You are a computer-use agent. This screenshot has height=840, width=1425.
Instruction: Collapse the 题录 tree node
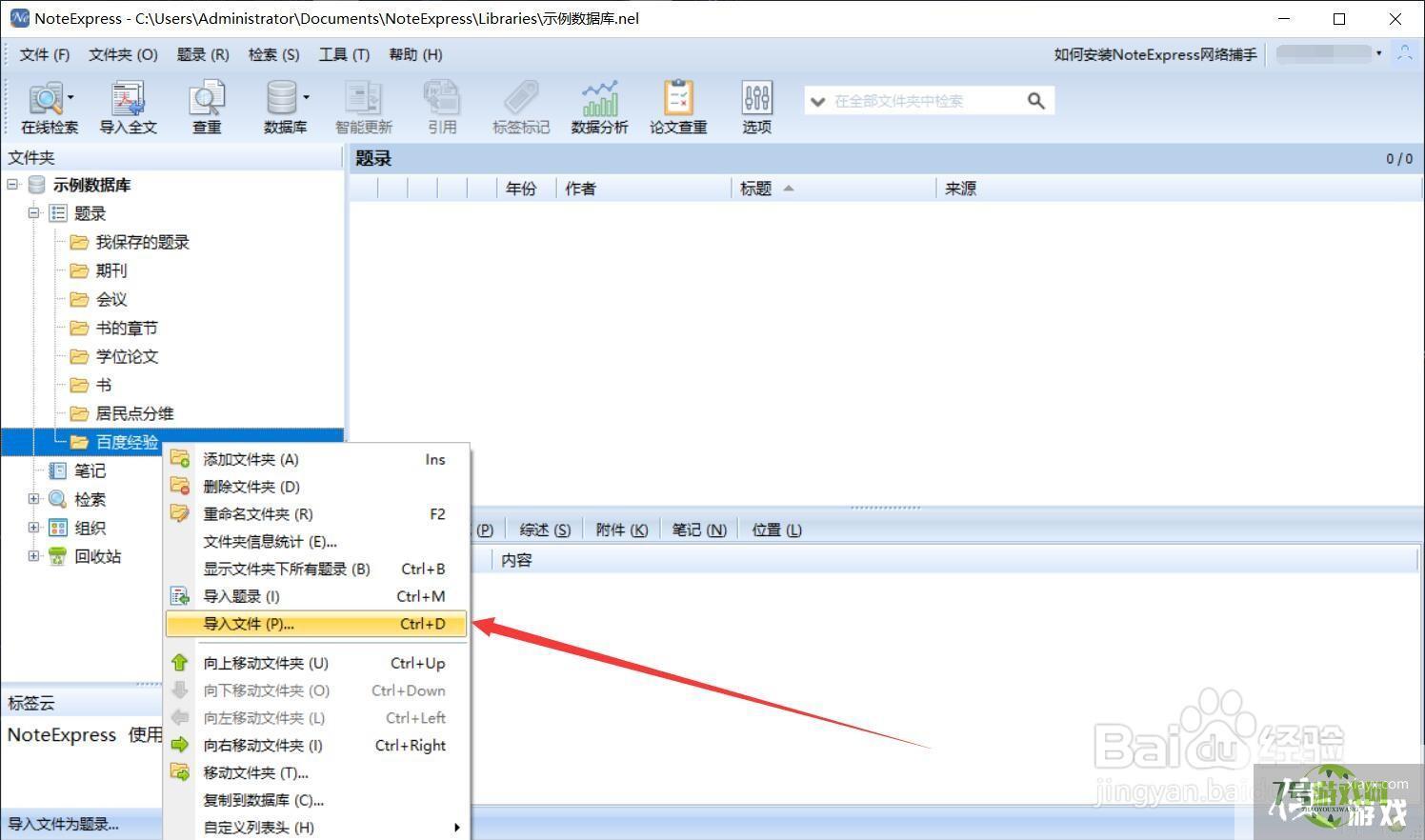(x=33, y=213)
